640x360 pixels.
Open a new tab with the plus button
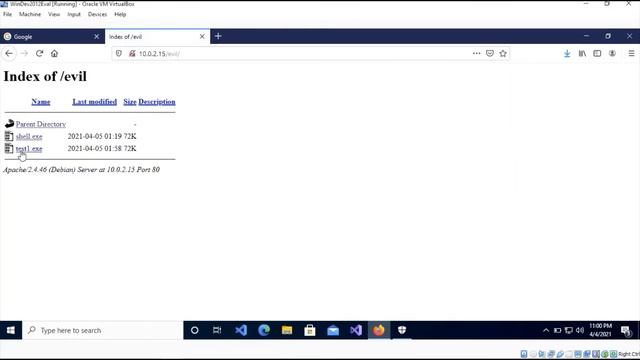pyautogui.click(x=218, y=36)
